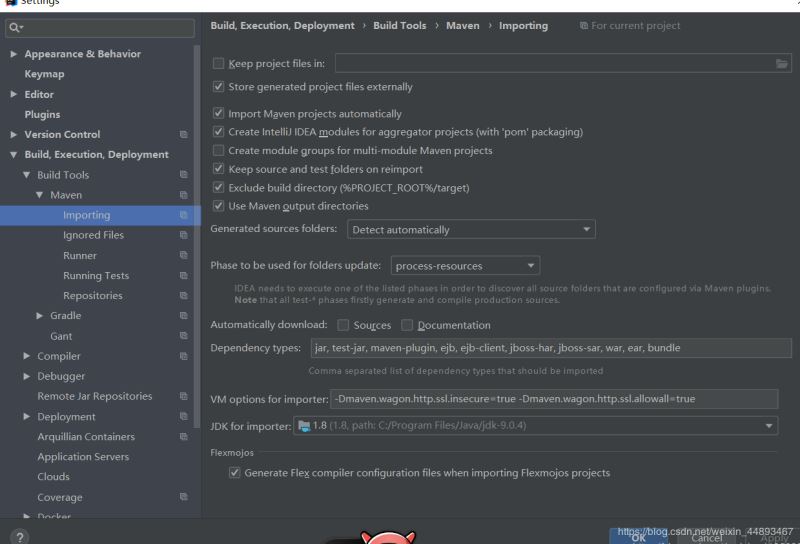Viewport: 800px width, 544px height.
Task: Click the VM options for importer field
Action: pos(555,399)
